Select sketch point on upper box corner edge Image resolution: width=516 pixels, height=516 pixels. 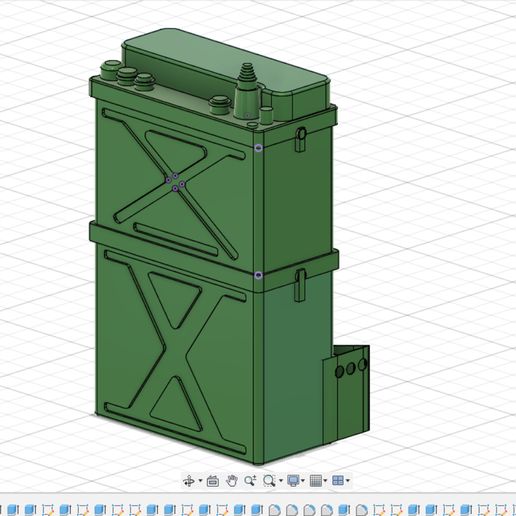(258, 148)
